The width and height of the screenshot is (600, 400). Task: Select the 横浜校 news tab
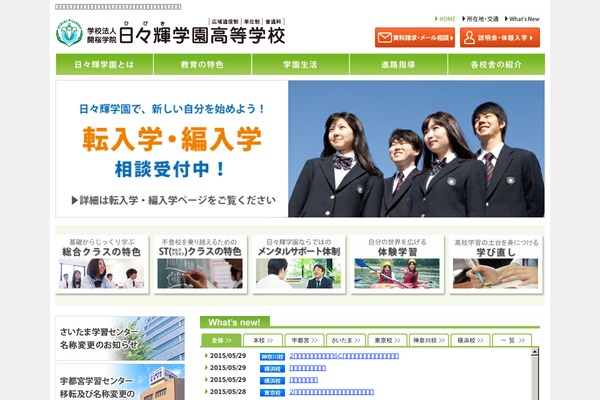pyautogui.click(x=470, y=340)
